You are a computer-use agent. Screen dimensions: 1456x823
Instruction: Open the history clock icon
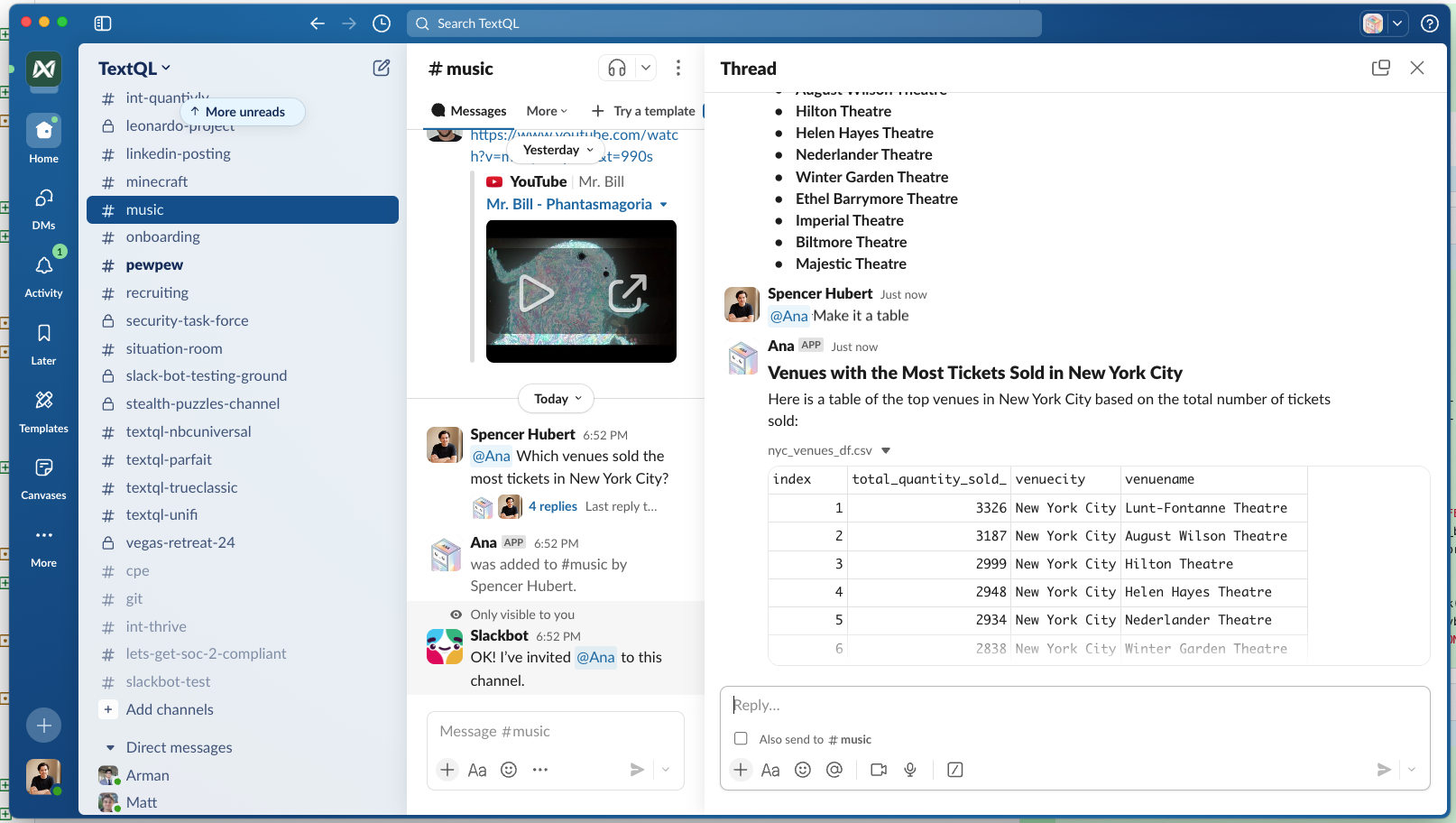pyautogui.click(x=382, y=23)
